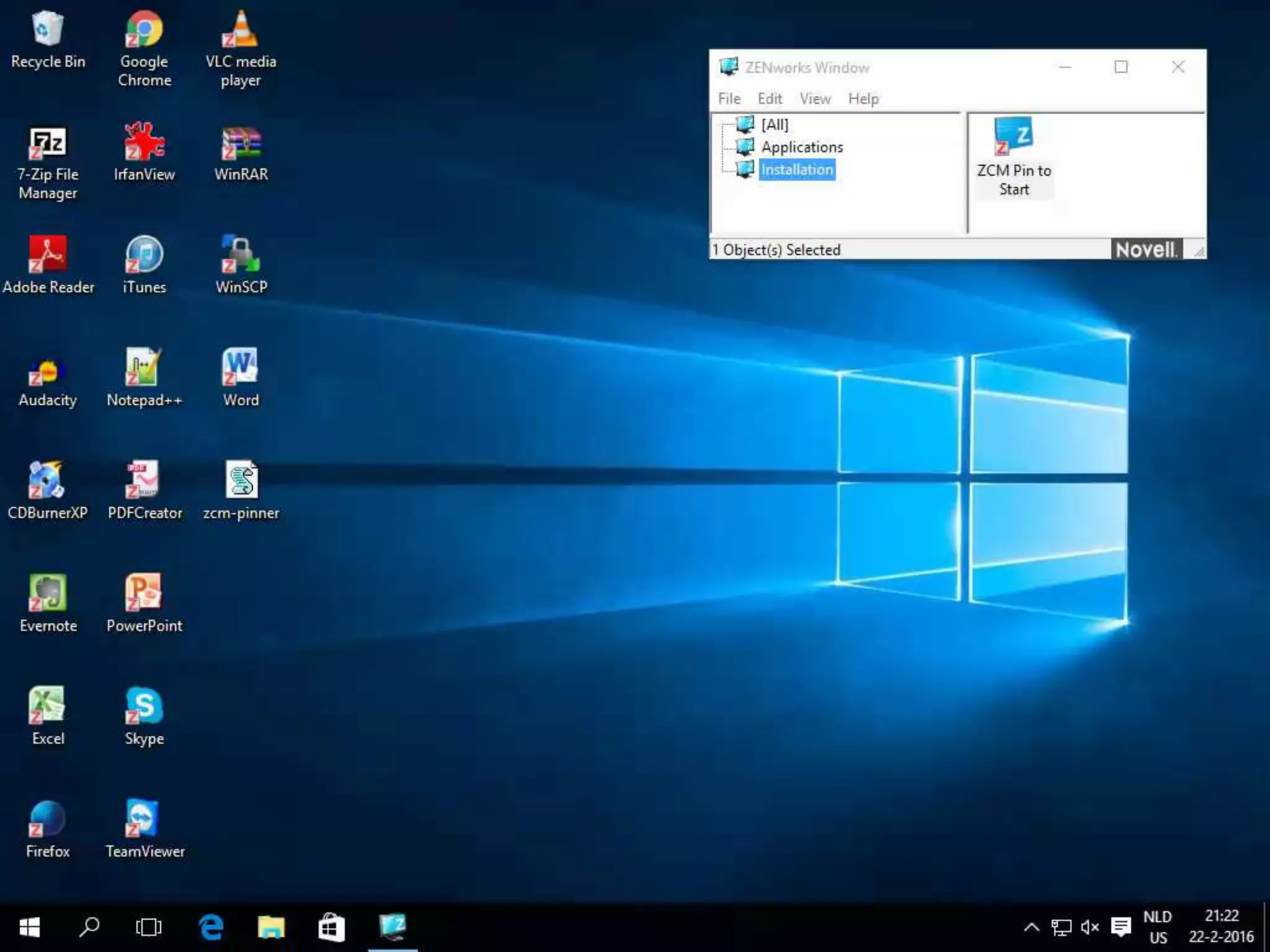This screenshot has height=952, width=1270.
Task: Select the zcm-pinner script file
Action: 241,491
